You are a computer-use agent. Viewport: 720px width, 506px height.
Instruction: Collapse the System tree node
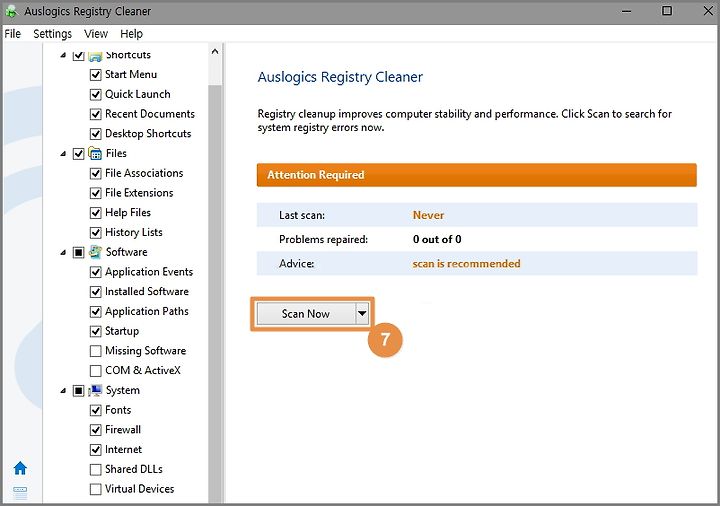[x=63, y=391]
